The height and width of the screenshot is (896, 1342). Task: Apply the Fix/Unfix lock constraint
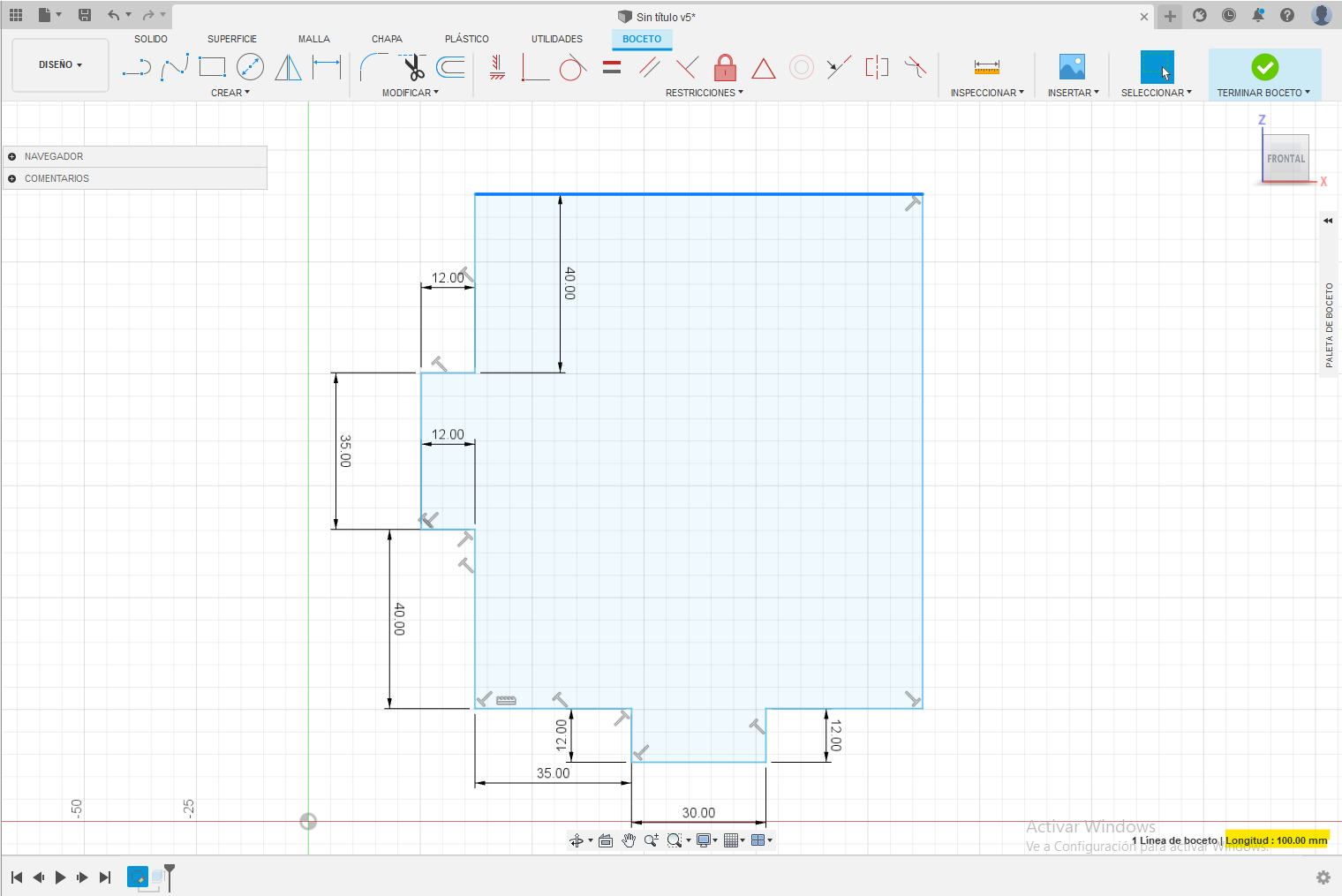(725, 67)
